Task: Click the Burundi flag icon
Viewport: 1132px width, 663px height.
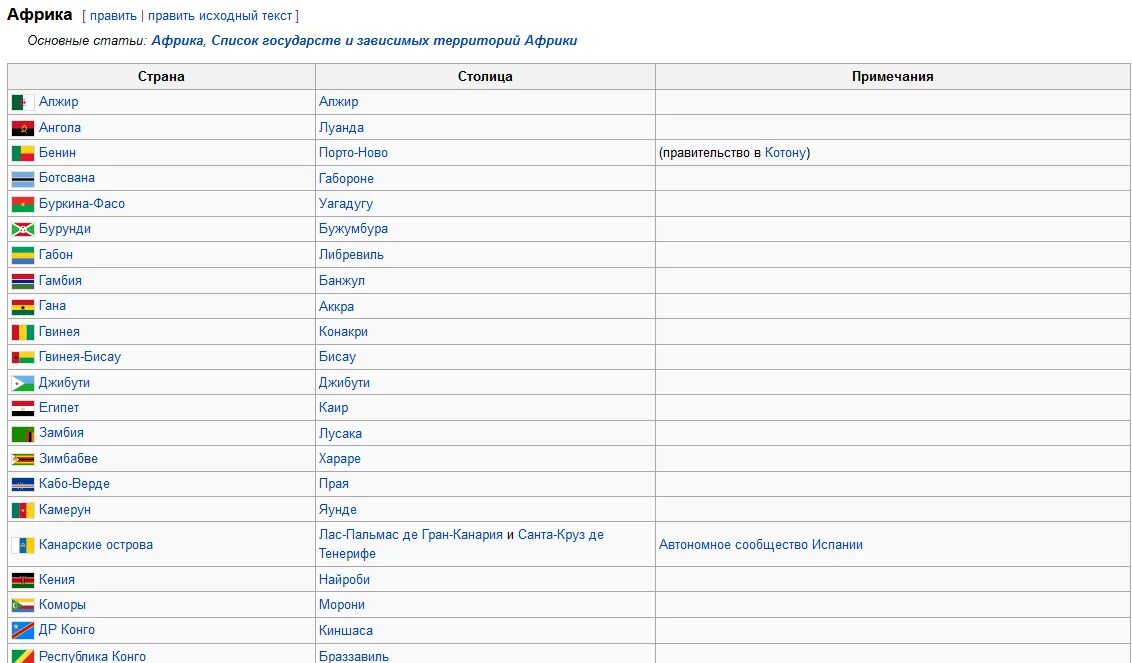Action: point(23,230)
